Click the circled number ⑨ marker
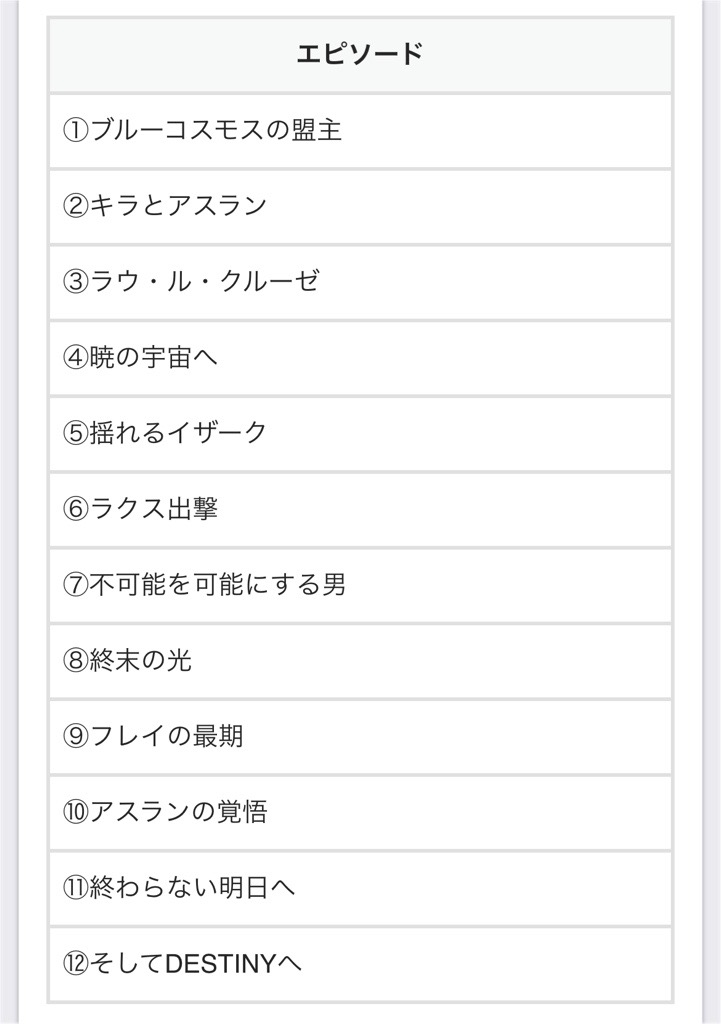 click(x=76, y=737)
